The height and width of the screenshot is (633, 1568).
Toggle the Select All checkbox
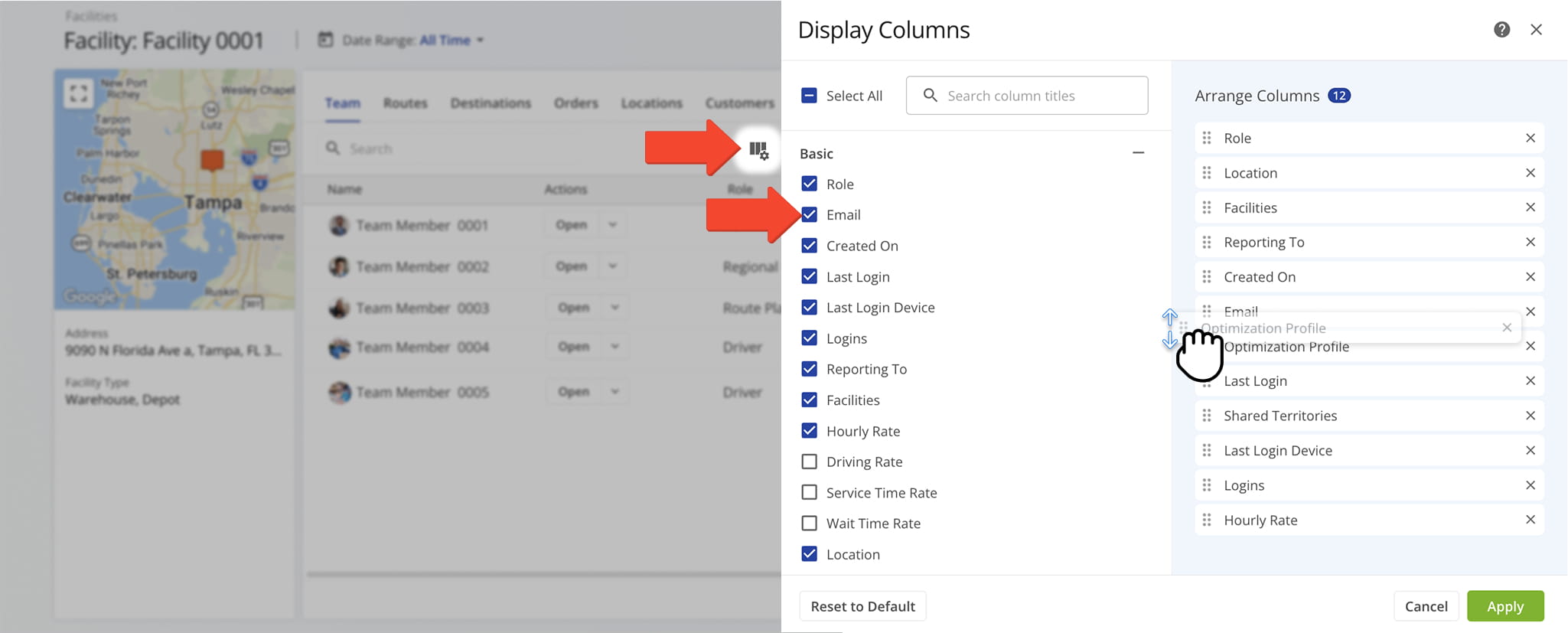809,96
